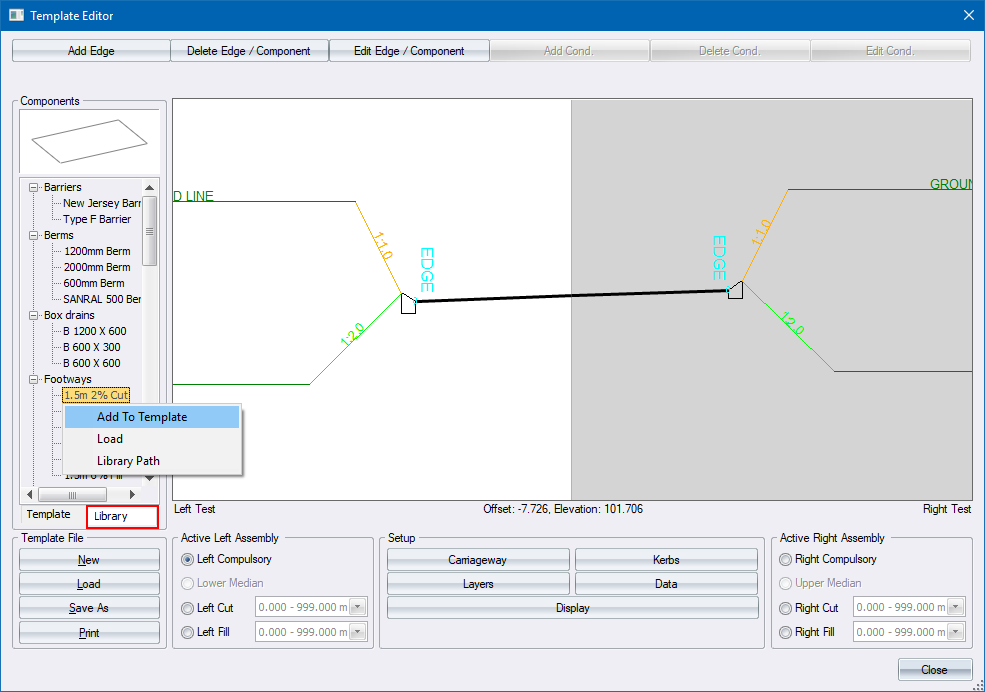Select the Right Fill radio button
This screenshot has width=985, height=692.
(x=786, y=632)
